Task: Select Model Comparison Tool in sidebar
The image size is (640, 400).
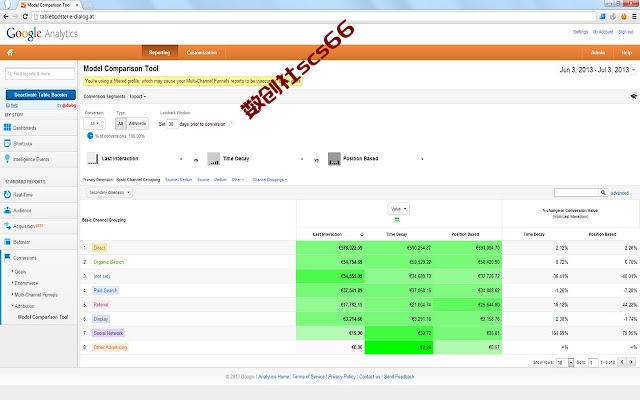Action: point(43,317)
